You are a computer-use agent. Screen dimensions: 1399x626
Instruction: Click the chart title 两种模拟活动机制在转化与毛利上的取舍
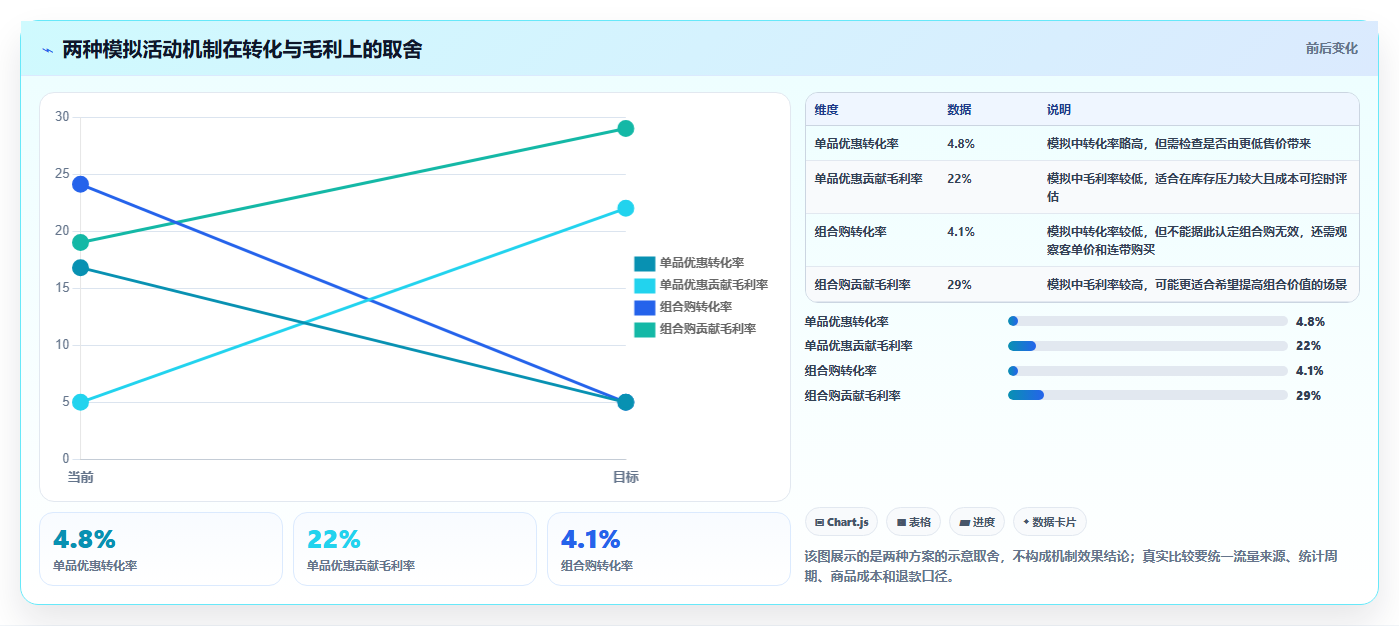point(242,49)
